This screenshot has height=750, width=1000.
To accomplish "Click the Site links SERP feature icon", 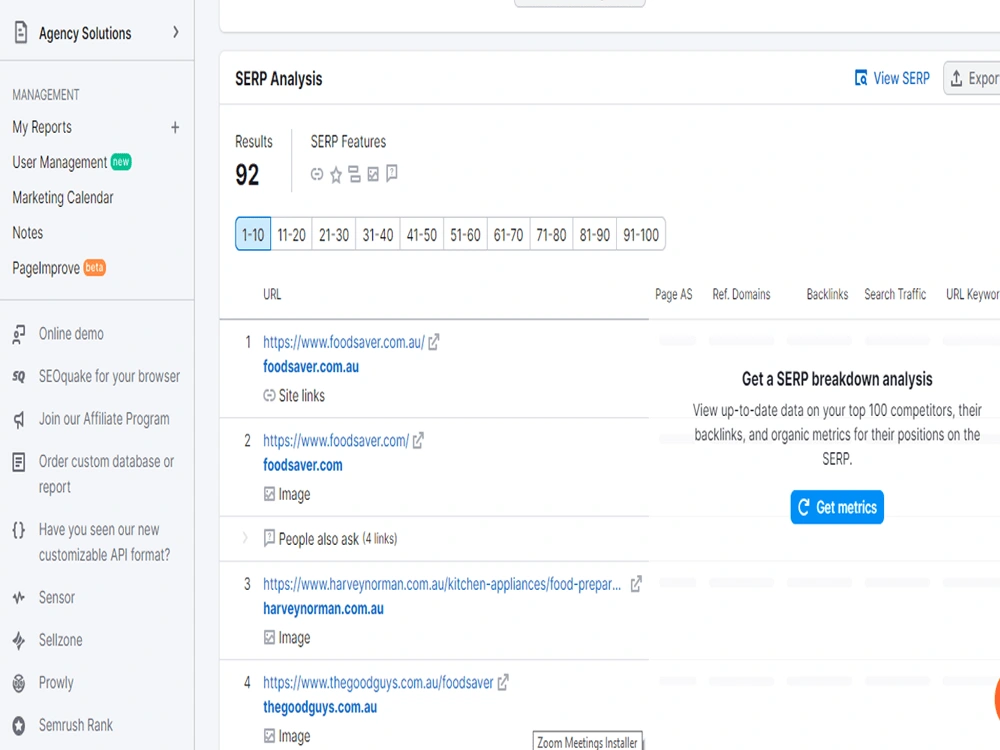I will click(x=317, y=174).
